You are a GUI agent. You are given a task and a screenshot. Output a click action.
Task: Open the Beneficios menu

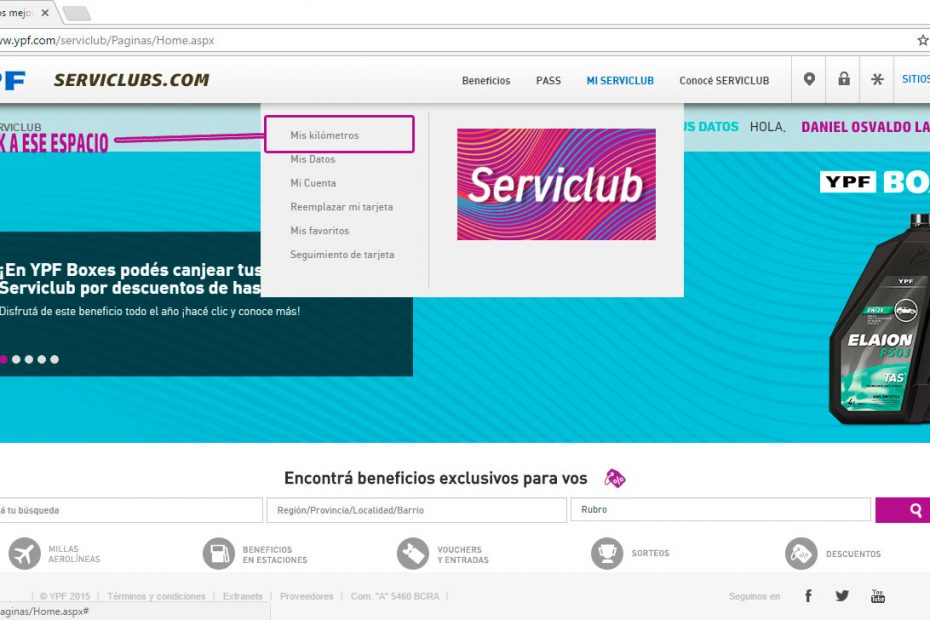tap(486, 81)
